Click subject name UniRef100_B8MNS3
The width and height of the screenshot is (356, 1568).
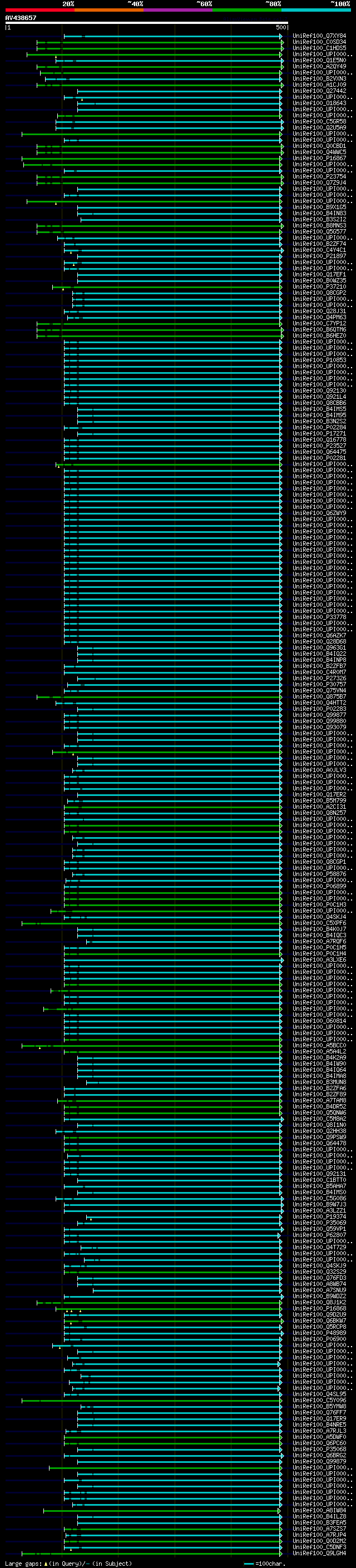pos(319,225)
